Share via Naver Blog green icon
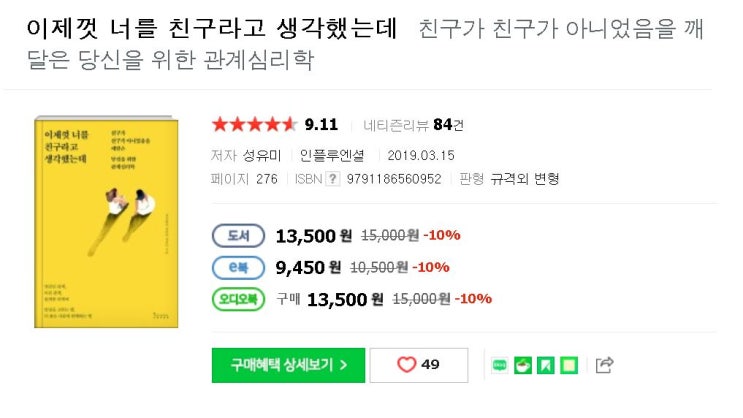This screenshot has height=418, width=743. coord(499,365)
